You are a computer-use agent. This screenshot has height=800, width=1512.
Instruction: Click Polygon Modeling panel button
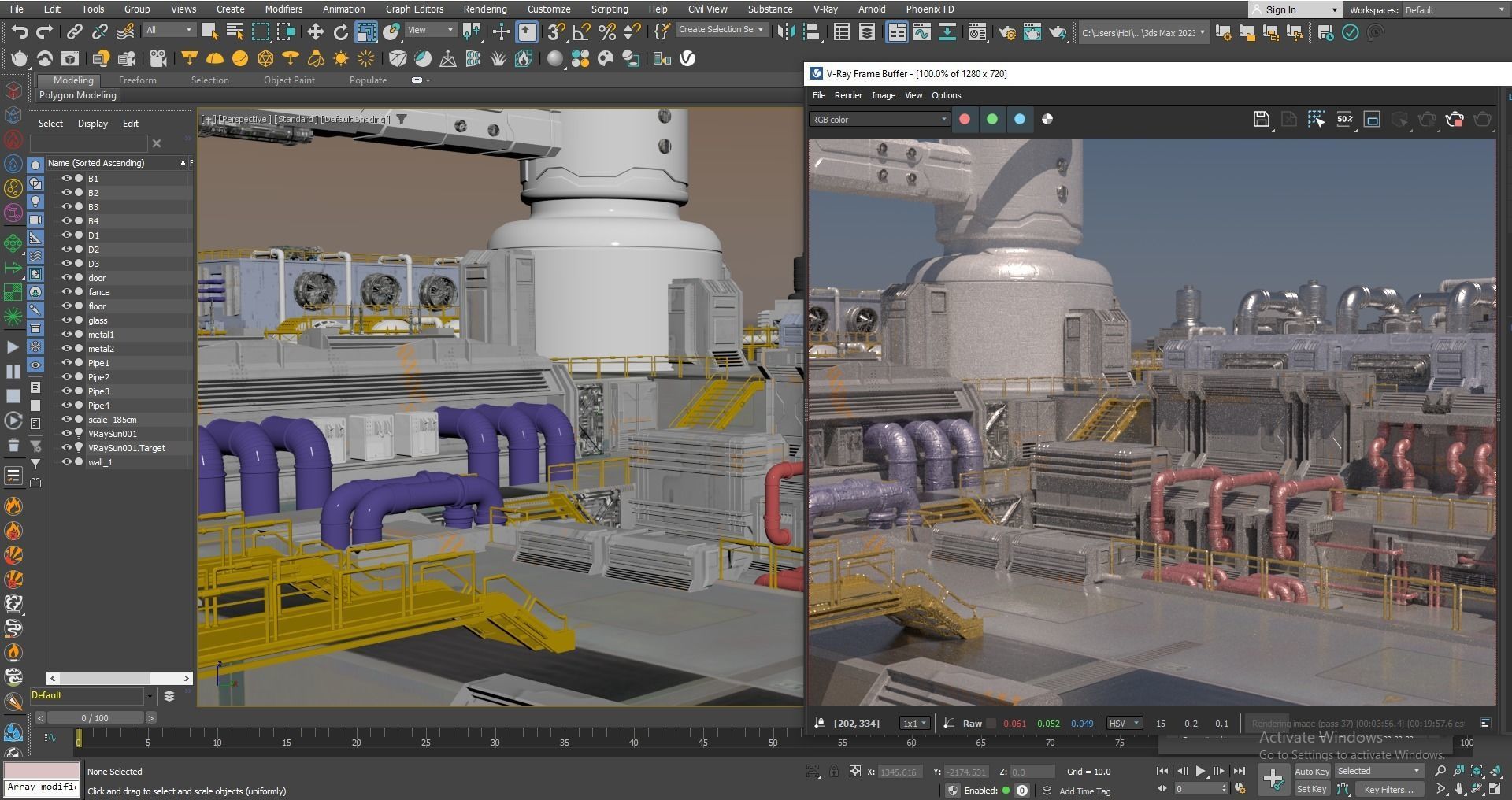[x=78, y=95]
